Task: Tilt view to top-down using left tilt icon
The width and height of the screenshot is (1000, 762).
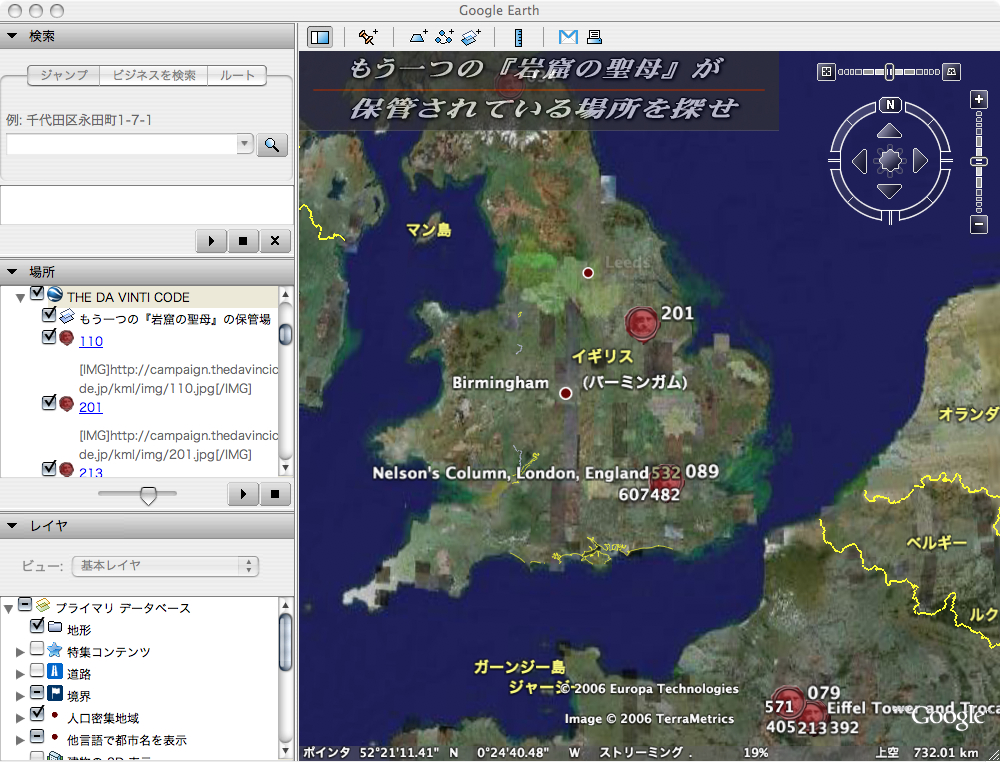Action: [826, 72]
